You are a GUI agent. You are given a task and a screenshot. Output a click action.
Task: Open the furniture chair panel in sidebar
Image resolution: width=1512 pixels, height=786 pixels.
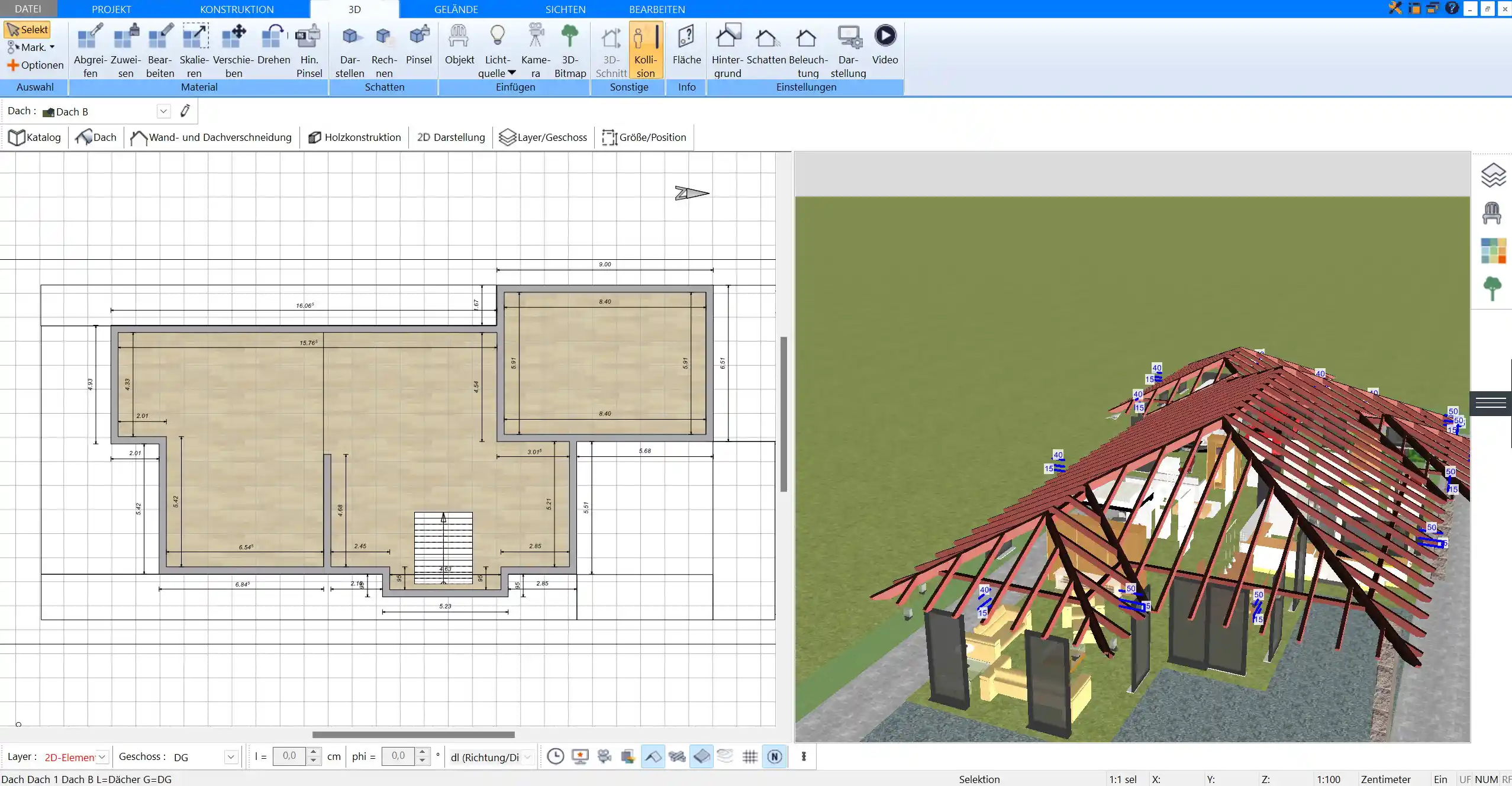tap(1492, 213)
